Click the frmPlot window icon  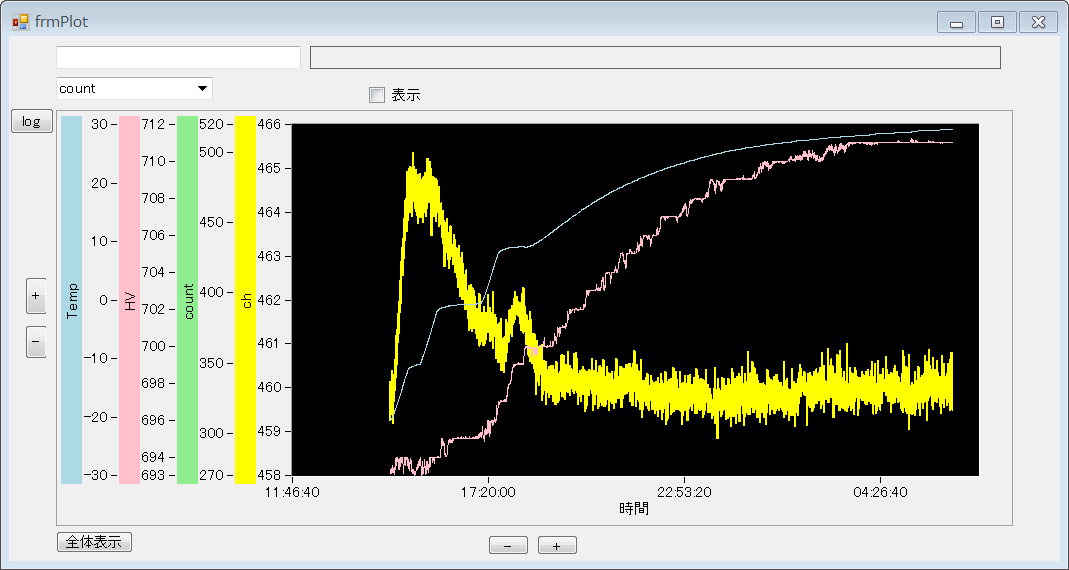[20, 22]
